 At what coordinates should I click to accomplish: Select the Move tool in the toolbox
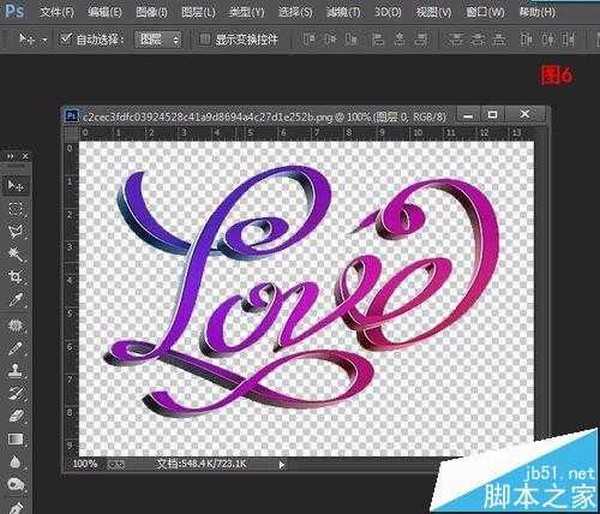tap(16, 186)
